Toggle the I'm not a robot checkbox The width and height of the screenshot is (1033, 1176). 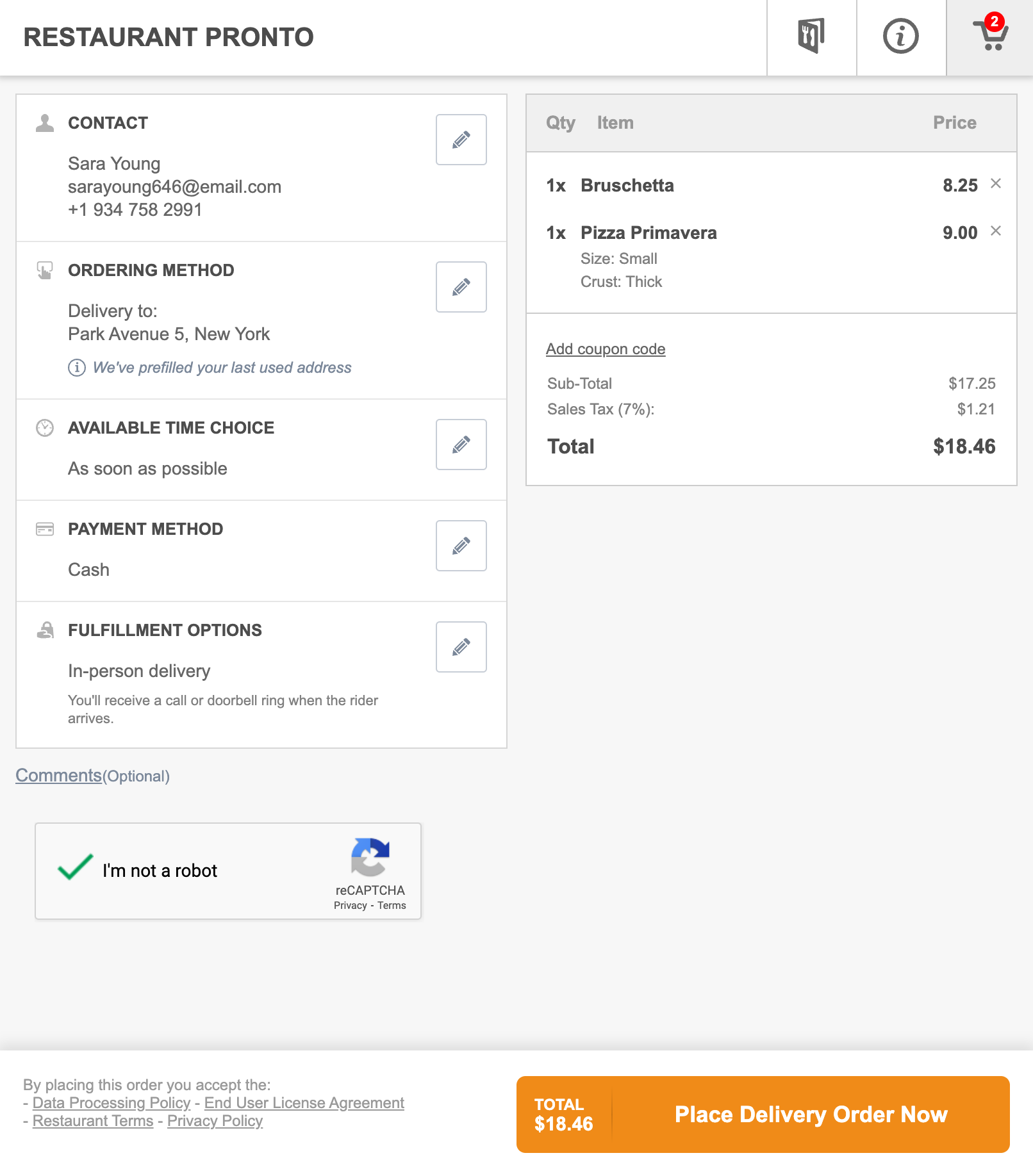pyautogui.click(x=76, y=869)
